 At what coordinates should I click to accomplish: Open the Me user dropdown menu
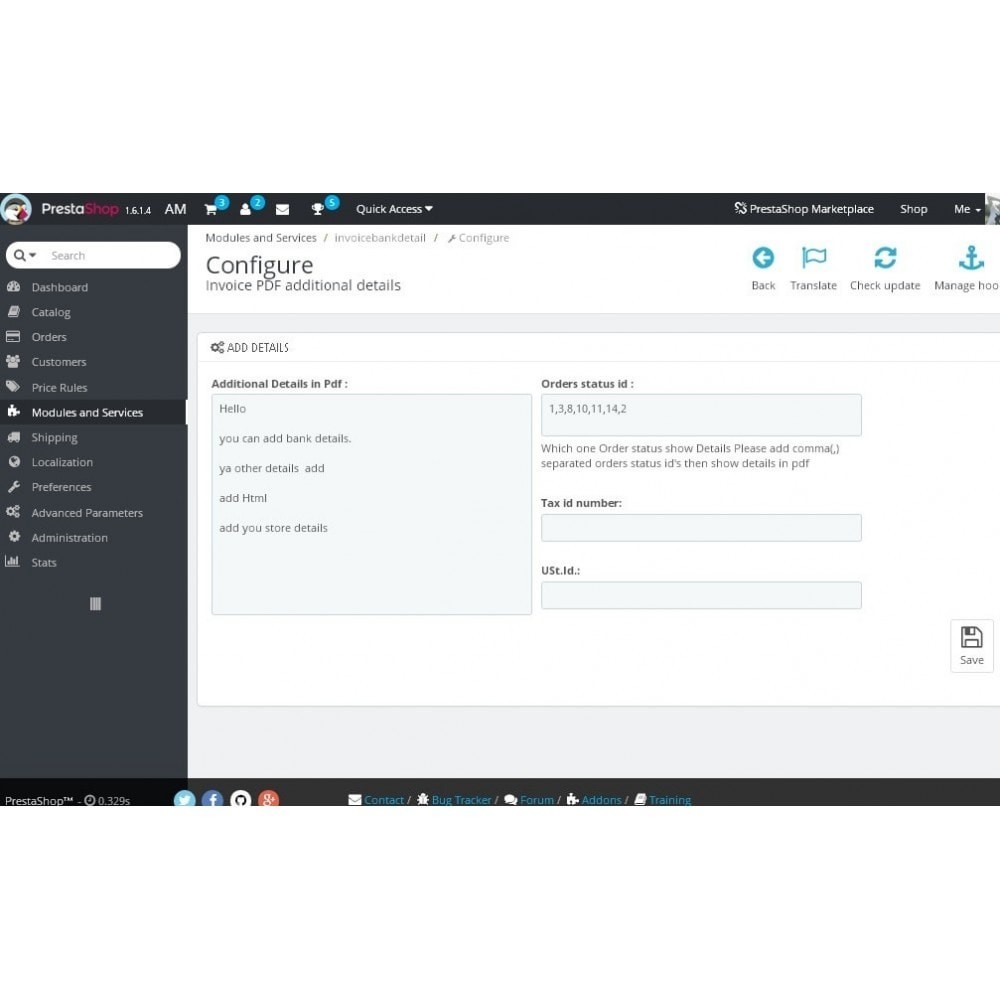(967, 209)
